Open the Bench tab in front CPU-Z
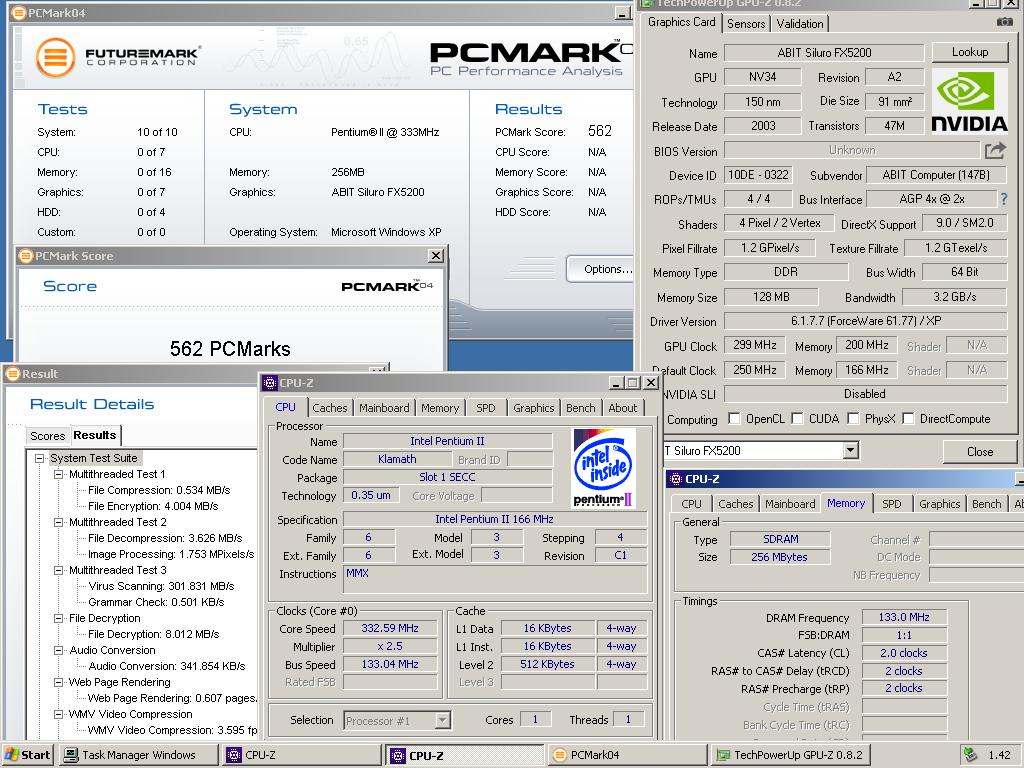1024x768 pixels. [x=581, y=408]
